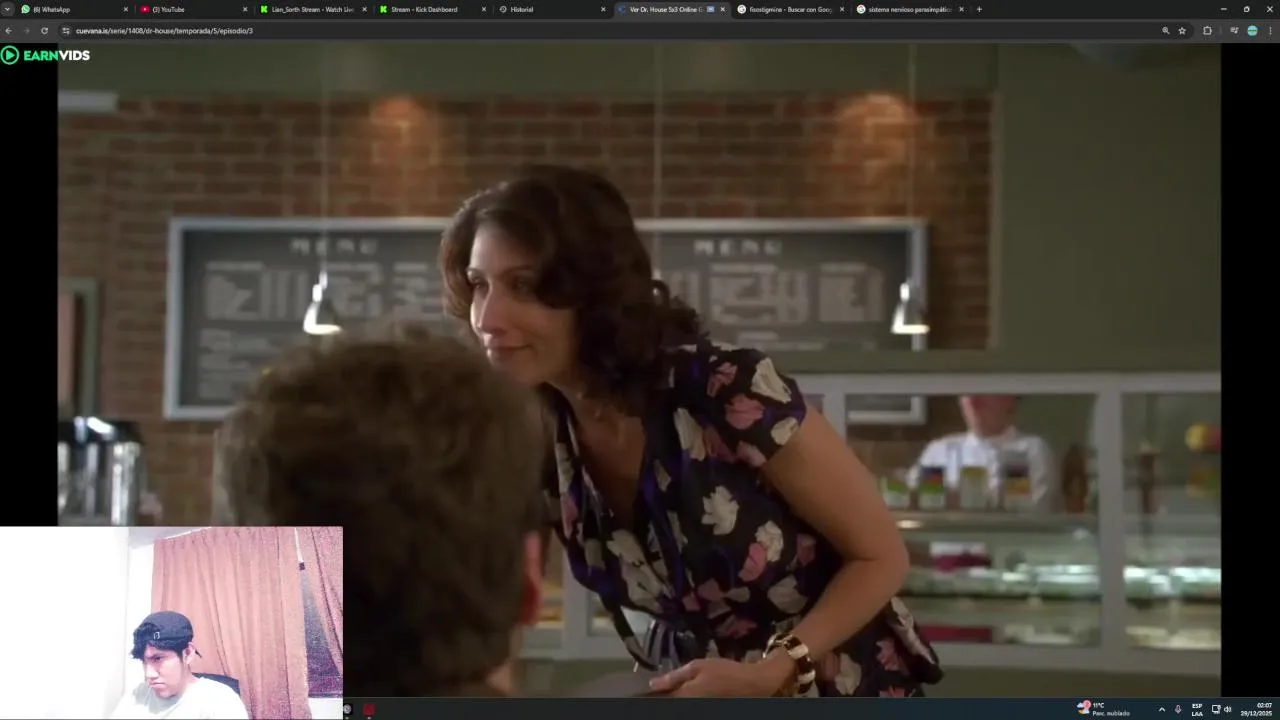This screenshot has width=1280, height=720.
Task: Go forward to the next page
Action: pyautogui.click(x=27, y=31)
